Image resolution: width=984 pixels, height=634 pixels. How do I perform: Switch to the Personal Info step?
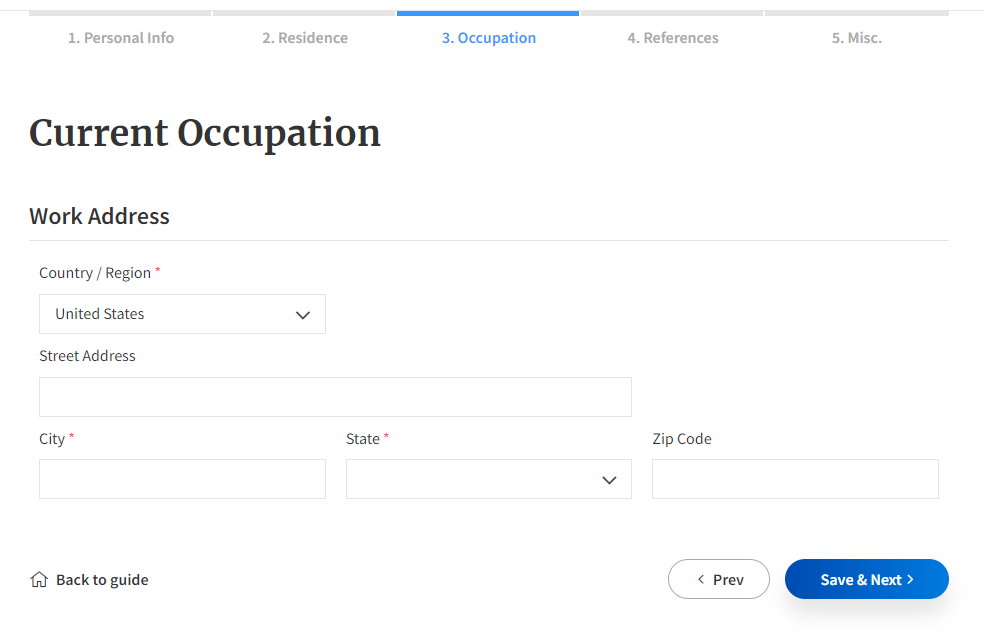(120, 38)
